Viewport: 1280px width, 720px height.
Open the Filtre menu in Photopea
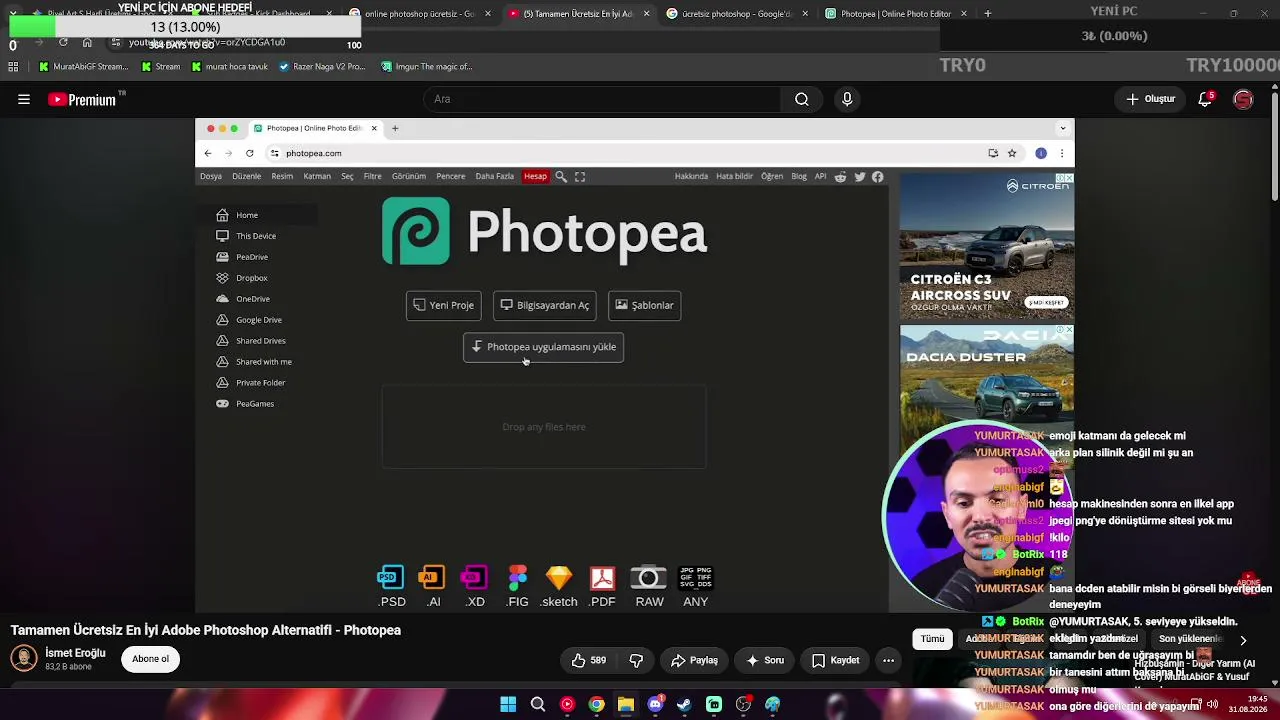[373, 177]
